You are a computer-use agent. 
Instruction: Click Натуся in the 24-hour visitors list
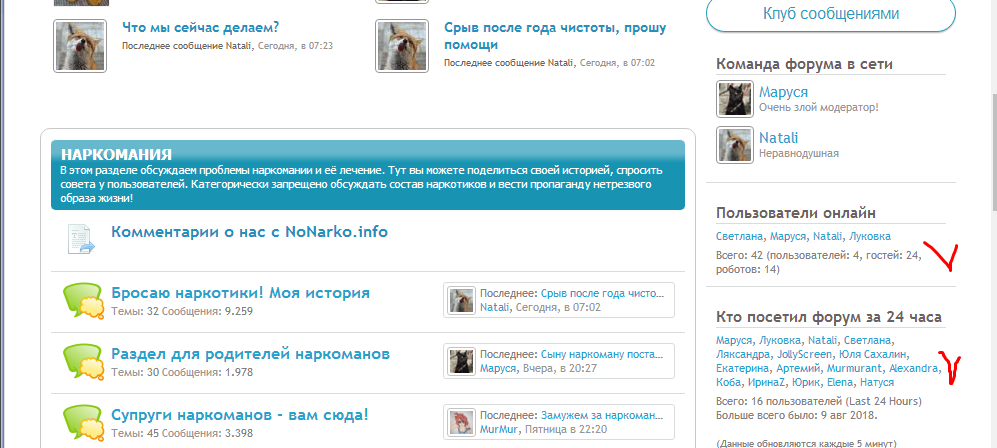[x=877, y=383]
